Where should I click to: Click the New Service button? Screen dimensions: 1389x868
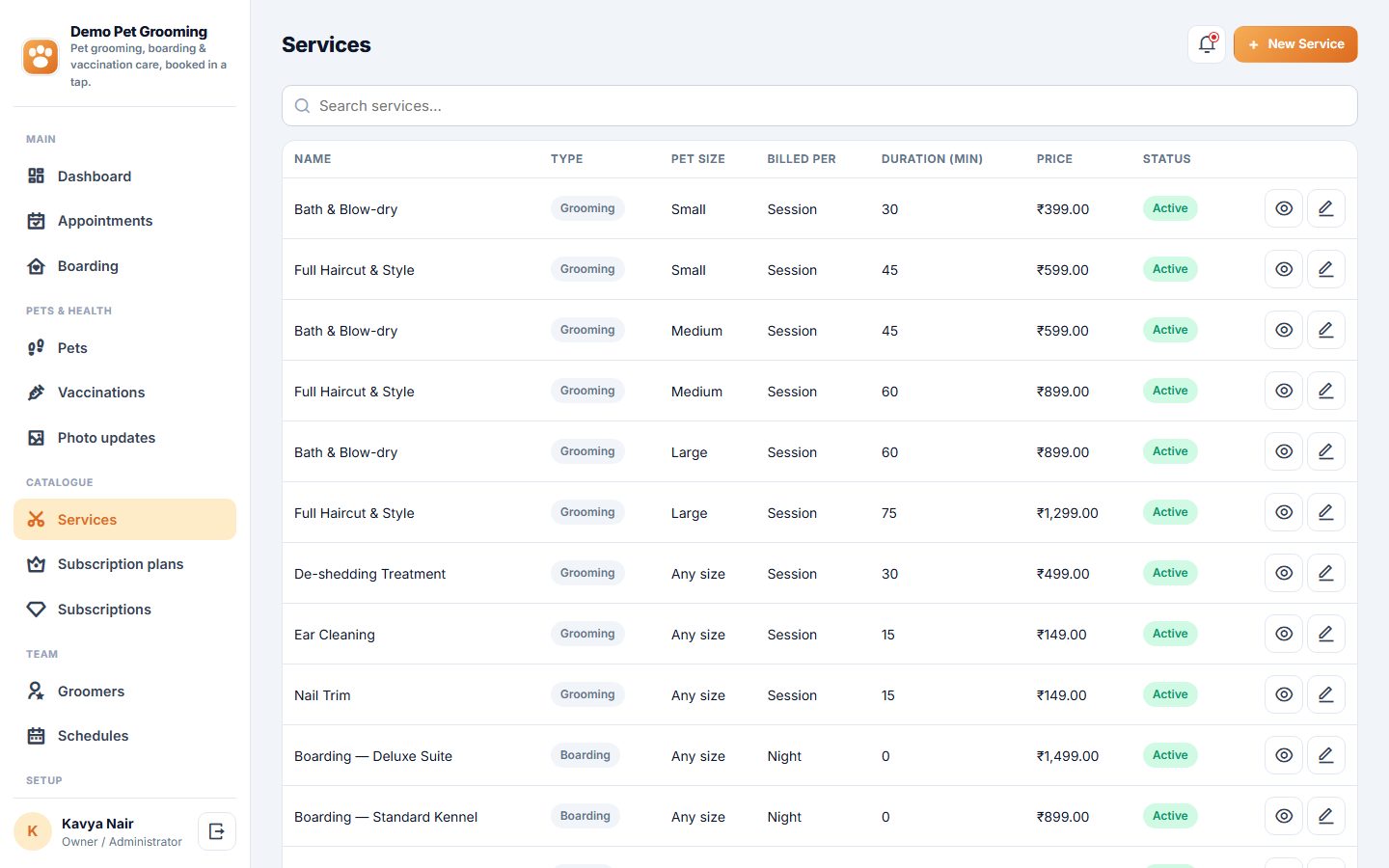click(x=1295, y=44)
